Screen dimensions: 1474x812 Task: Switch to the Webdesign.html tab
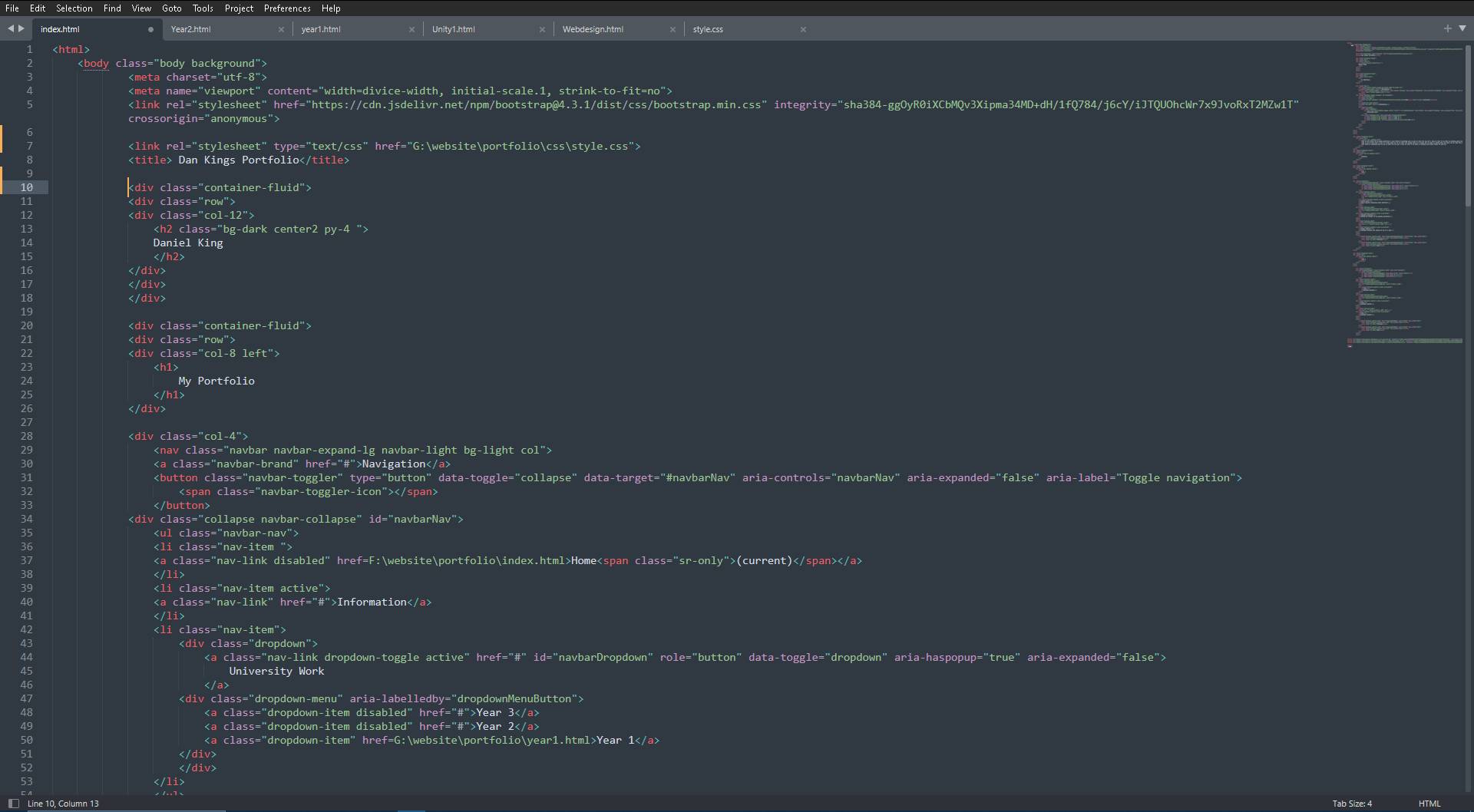click(x=593, y=29)
